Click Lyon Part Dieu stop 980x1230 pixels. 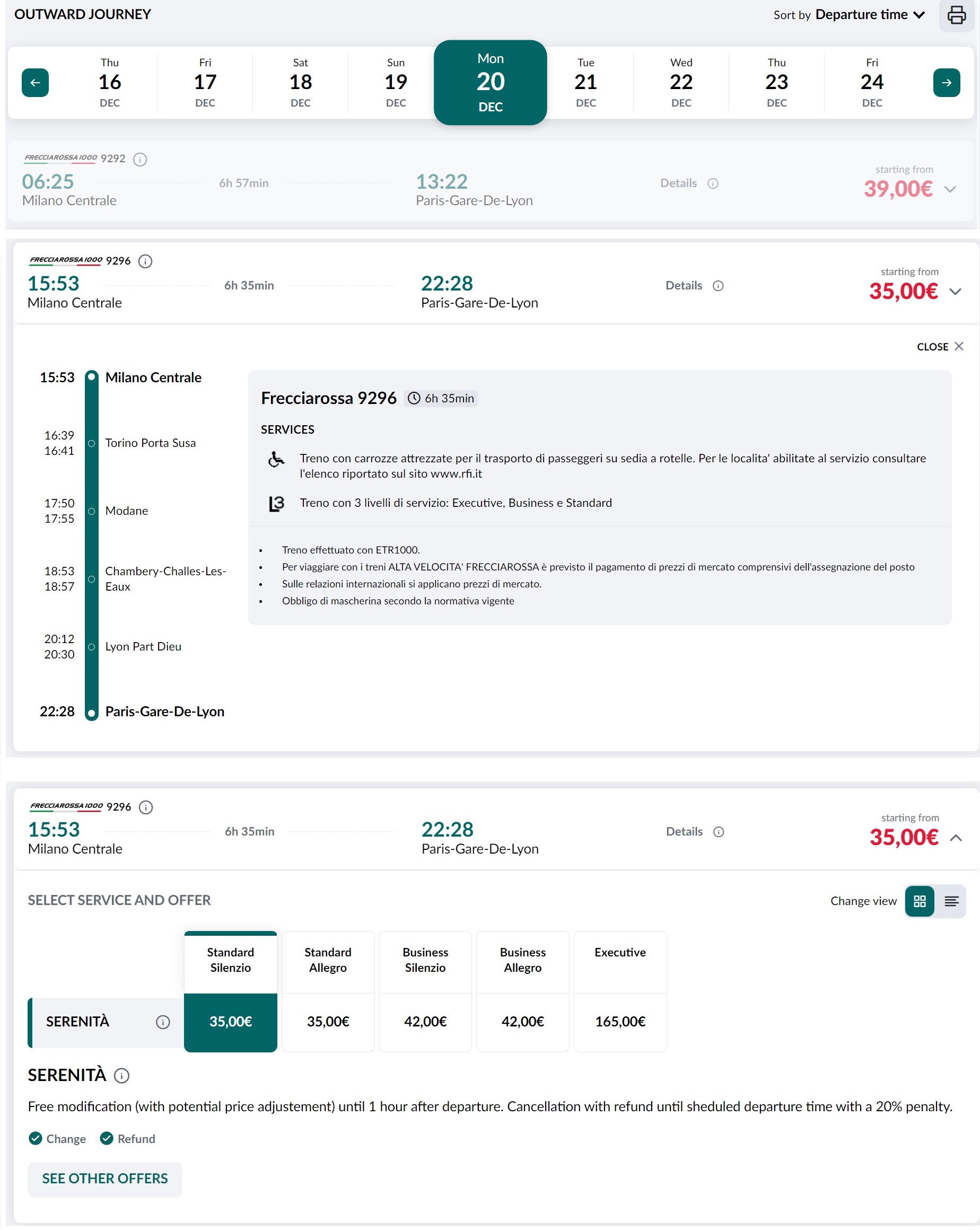(x=143, y=647)
